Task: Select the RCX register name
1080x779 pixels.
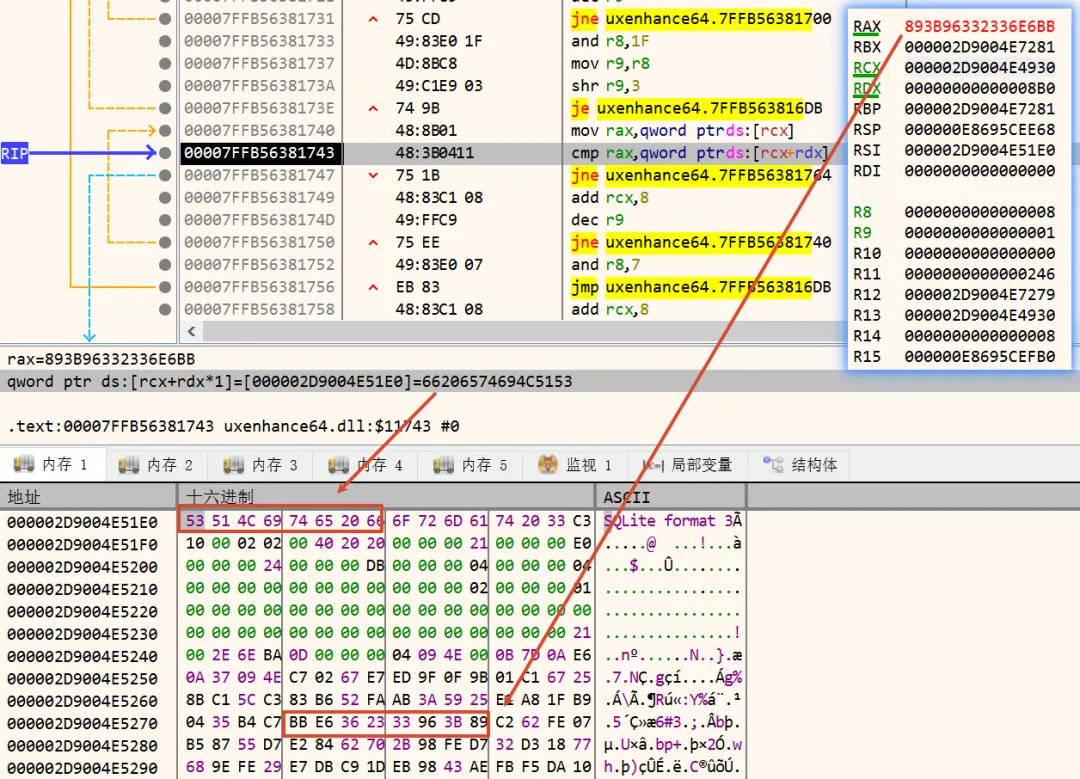Action: click(866, 68)
